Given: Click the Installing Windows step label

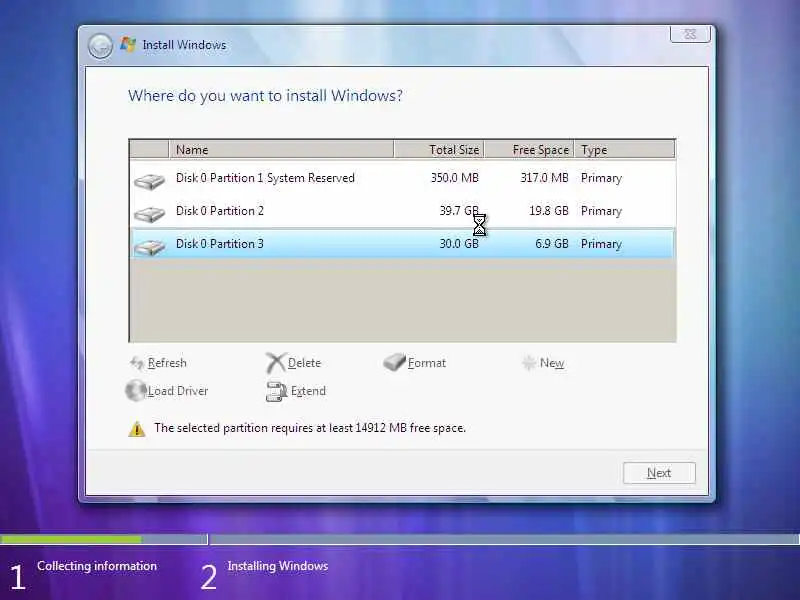Looking at the screenshot, I should 278,566.
